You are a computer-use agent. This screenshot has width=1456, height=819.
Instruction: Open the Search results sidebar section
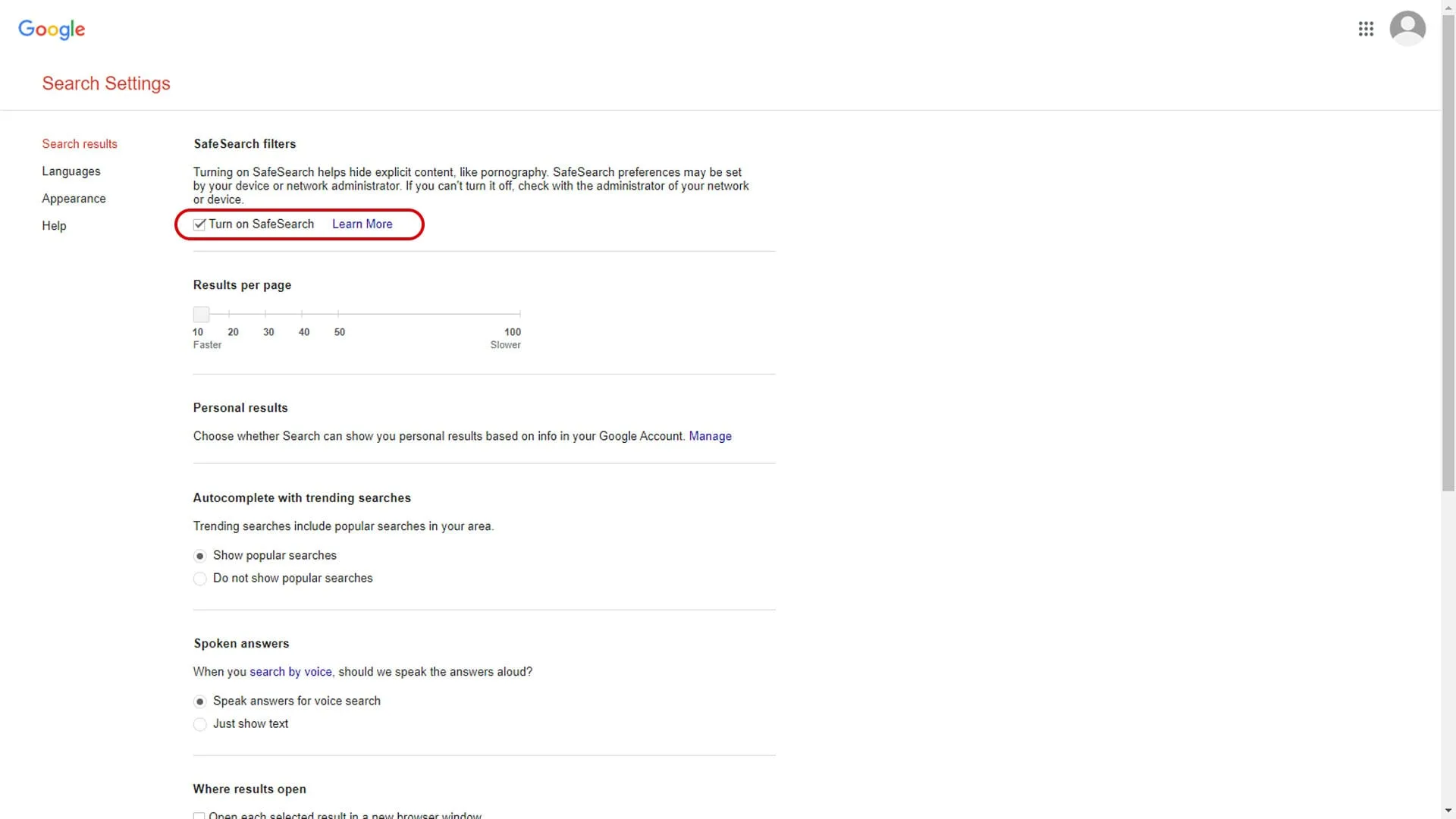coord(80,144)
